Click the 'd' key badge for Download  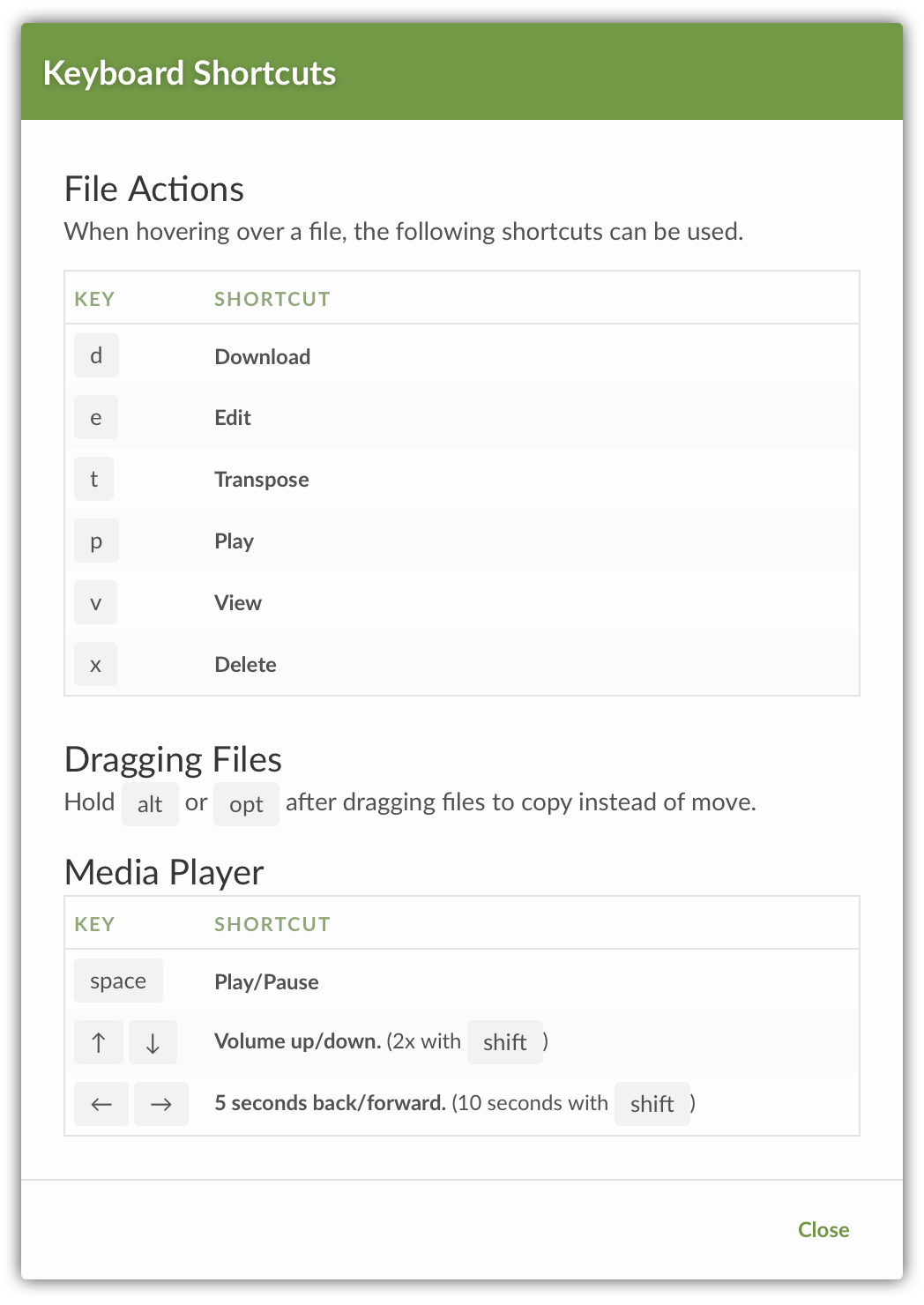[96, 355]
